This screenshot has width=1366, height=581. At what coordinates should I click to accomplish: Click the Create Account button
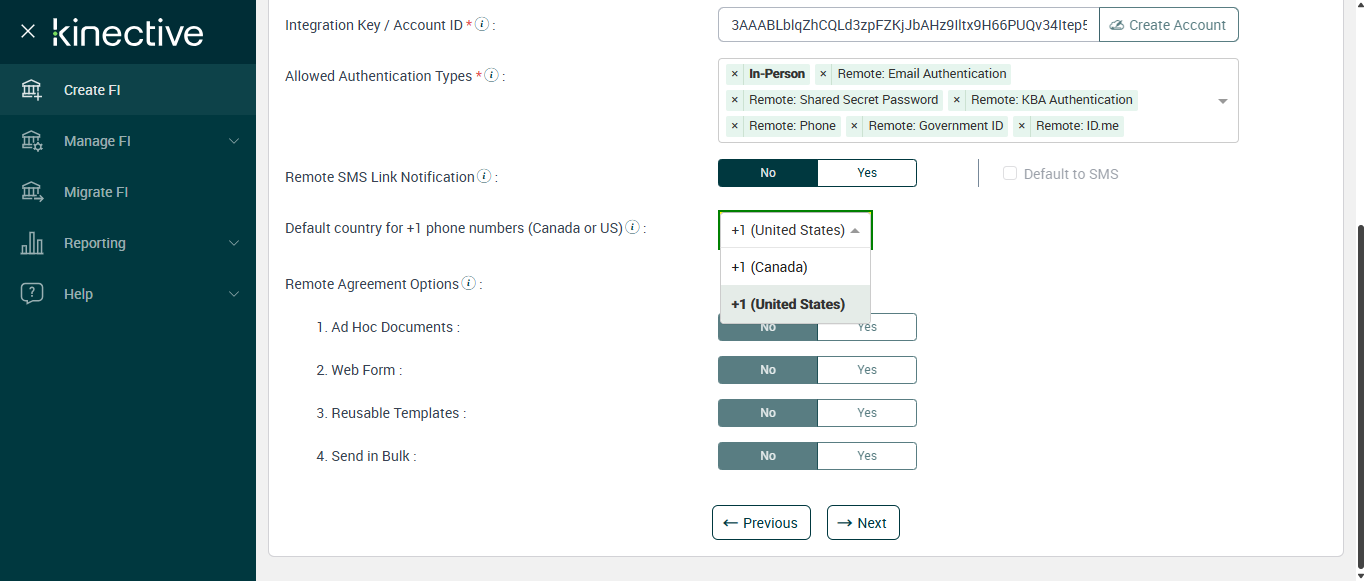(x=1168, y=25)
